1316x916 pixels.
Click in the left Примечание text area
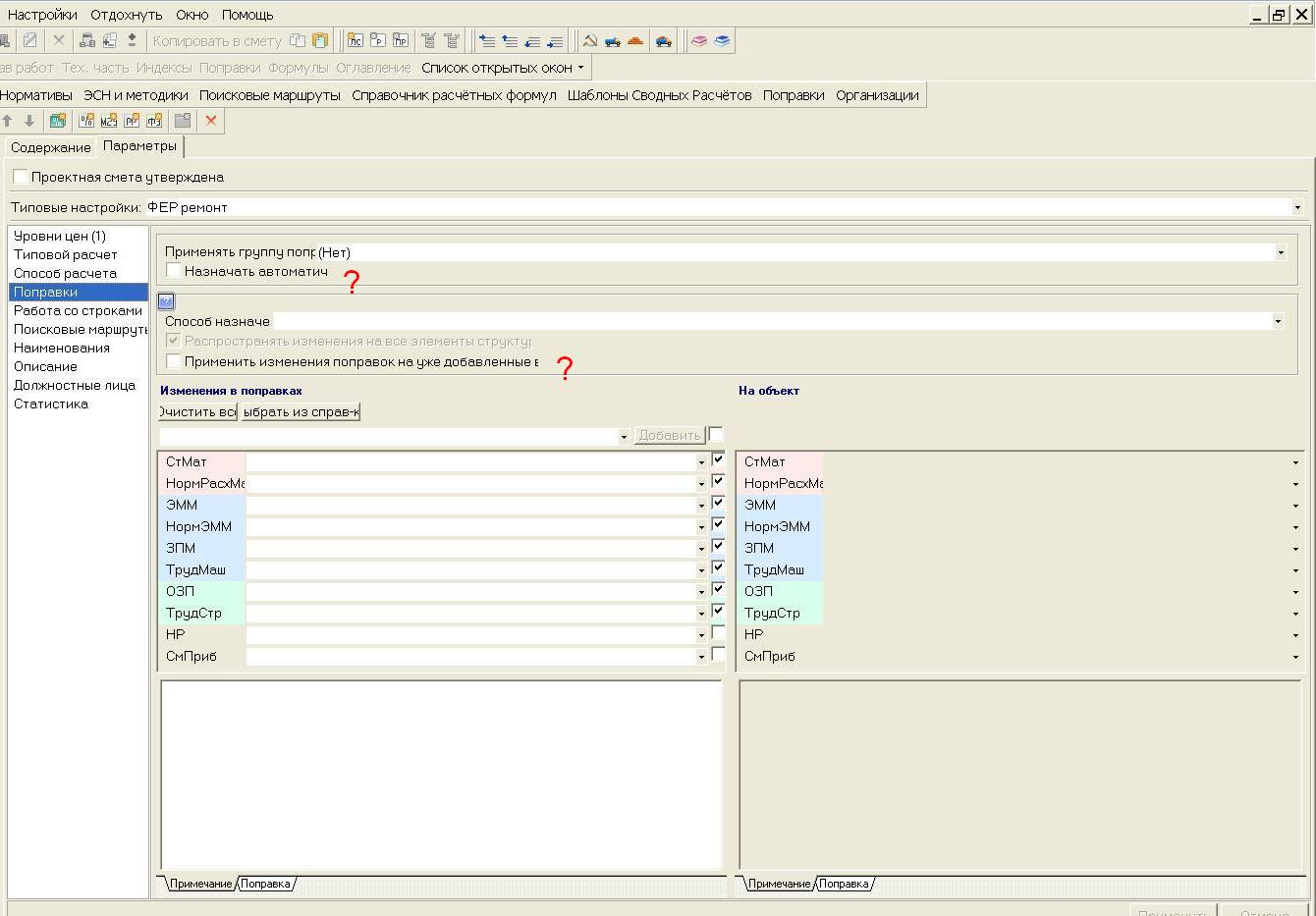pos(442,775)
